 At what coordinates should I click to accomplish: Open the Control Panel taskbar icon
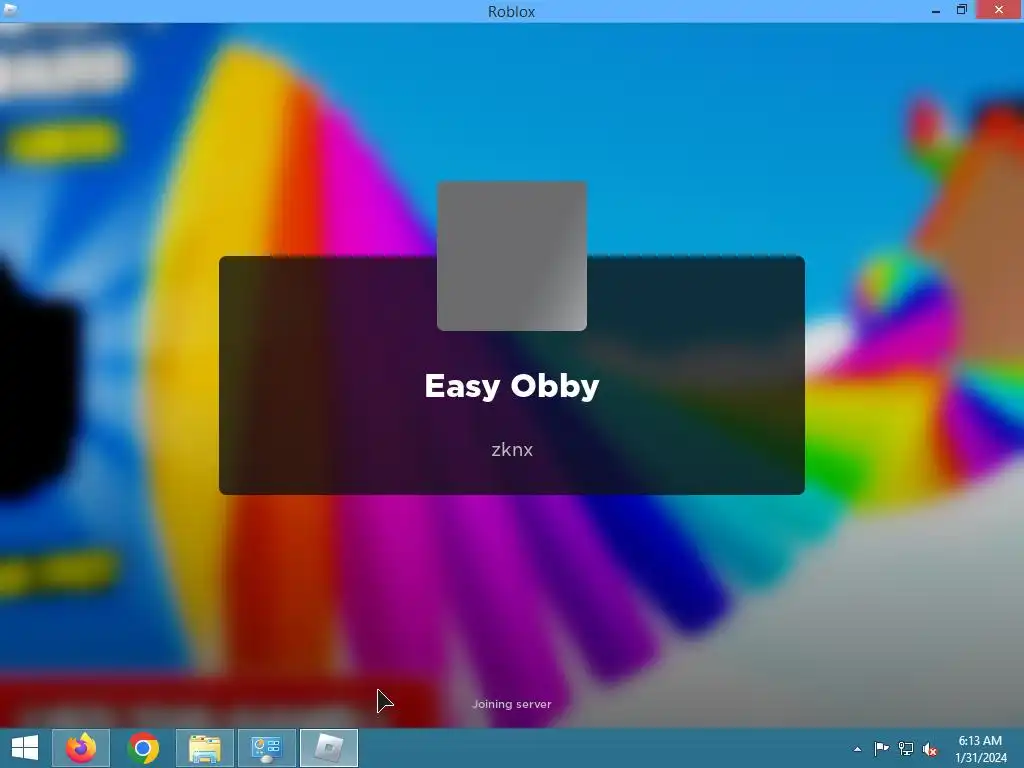tap(266, 748)
